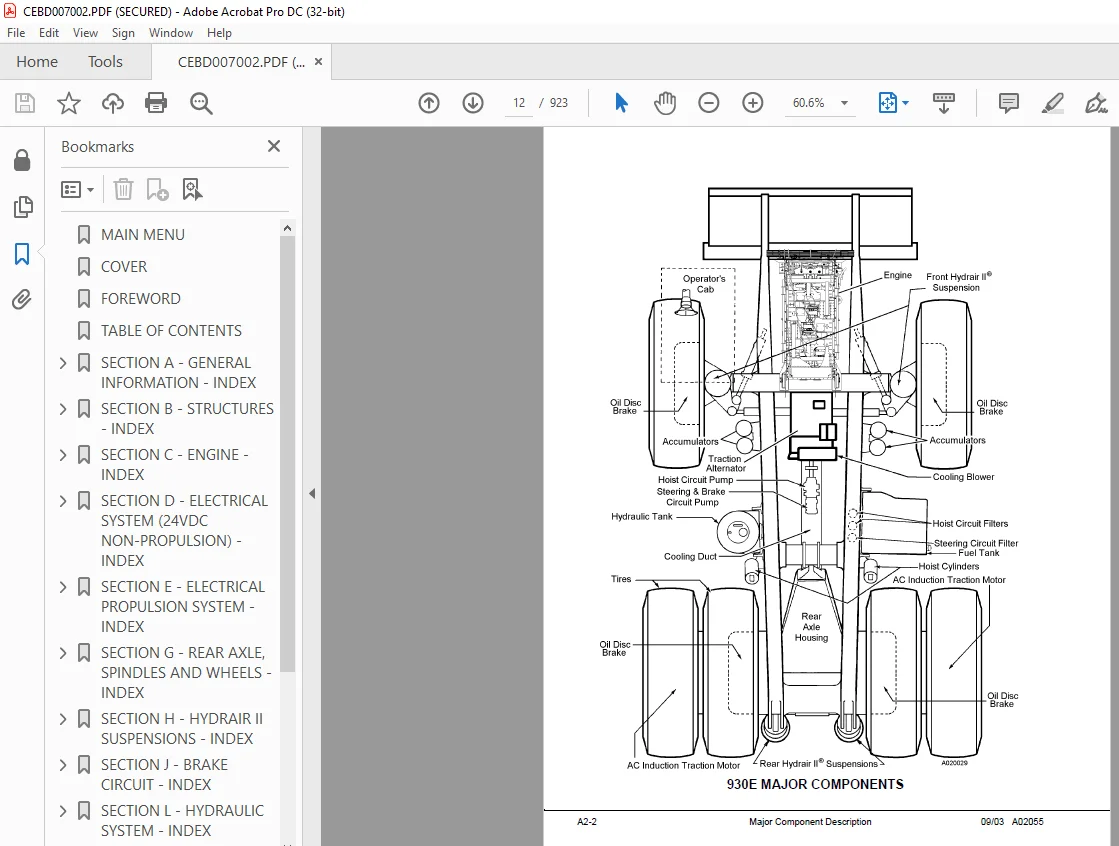
Task: Expand Section B Structures bookmark
Action: tap(63, 409)
